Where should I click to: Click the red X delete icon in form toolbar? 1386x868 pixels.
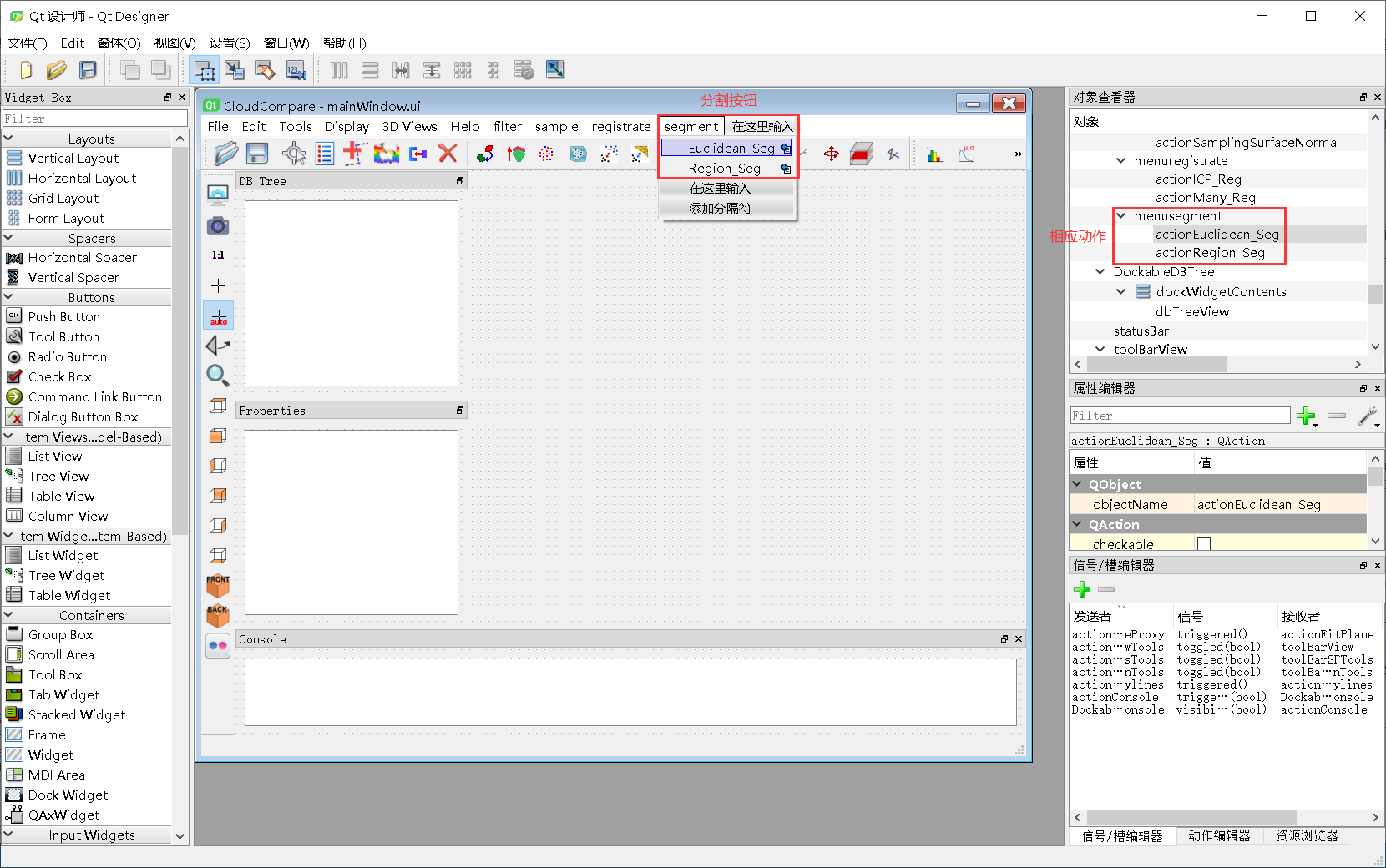tap(448, 154)
